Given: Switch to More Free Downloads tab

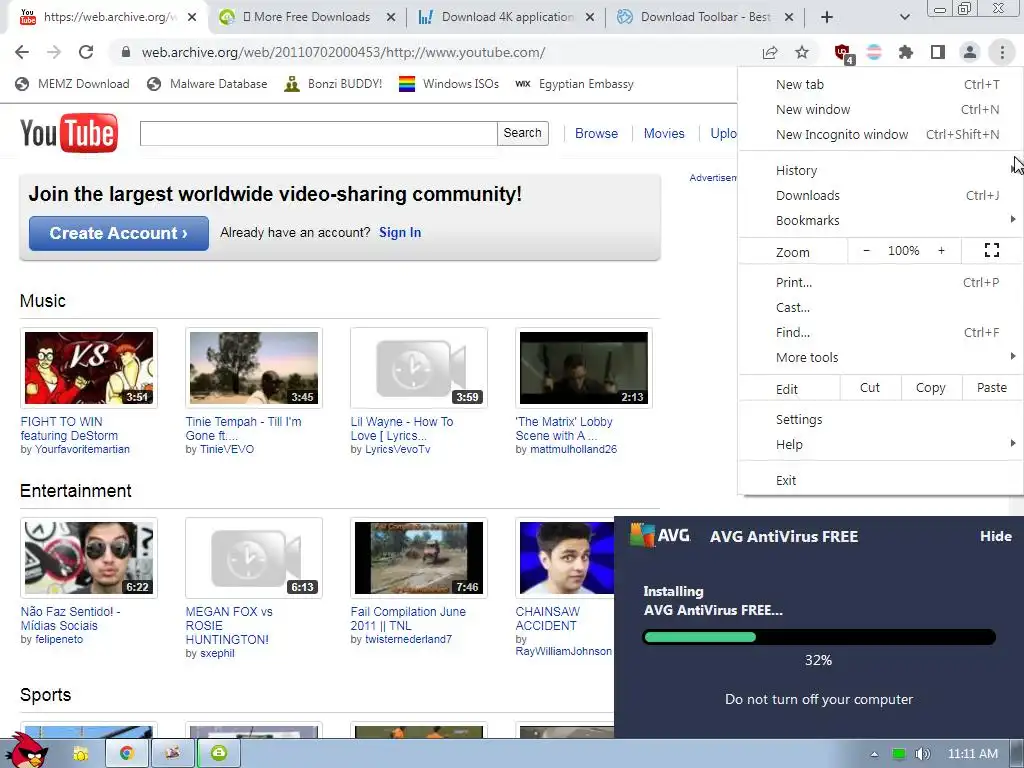Looking at the screenshot, I should tap(306, 17).
